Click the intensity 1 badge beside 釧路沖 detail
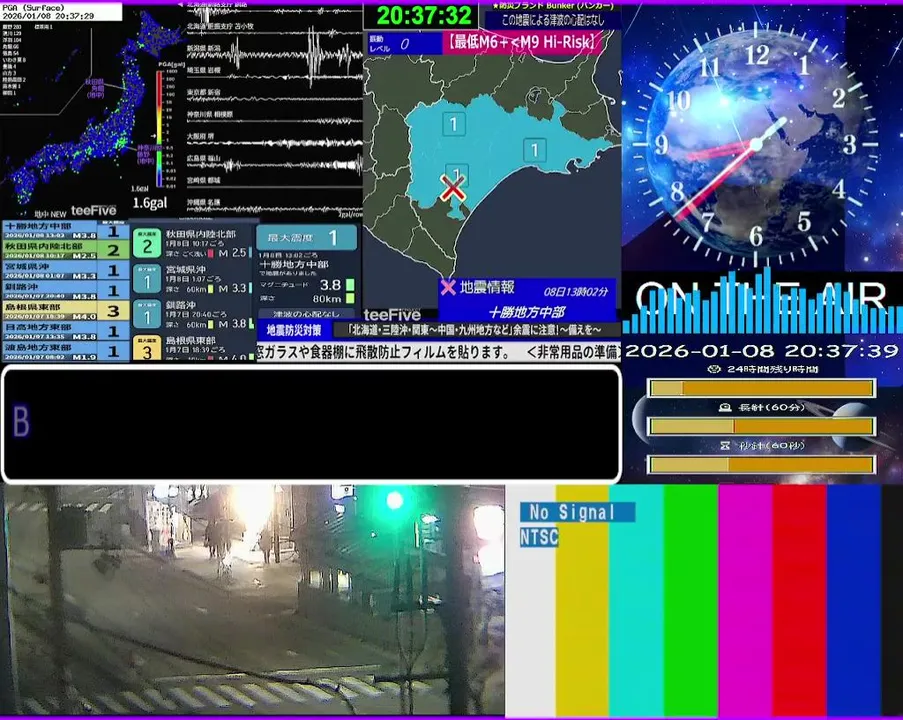The height and width of the screenshot is (720, 903). pos(147,314)
